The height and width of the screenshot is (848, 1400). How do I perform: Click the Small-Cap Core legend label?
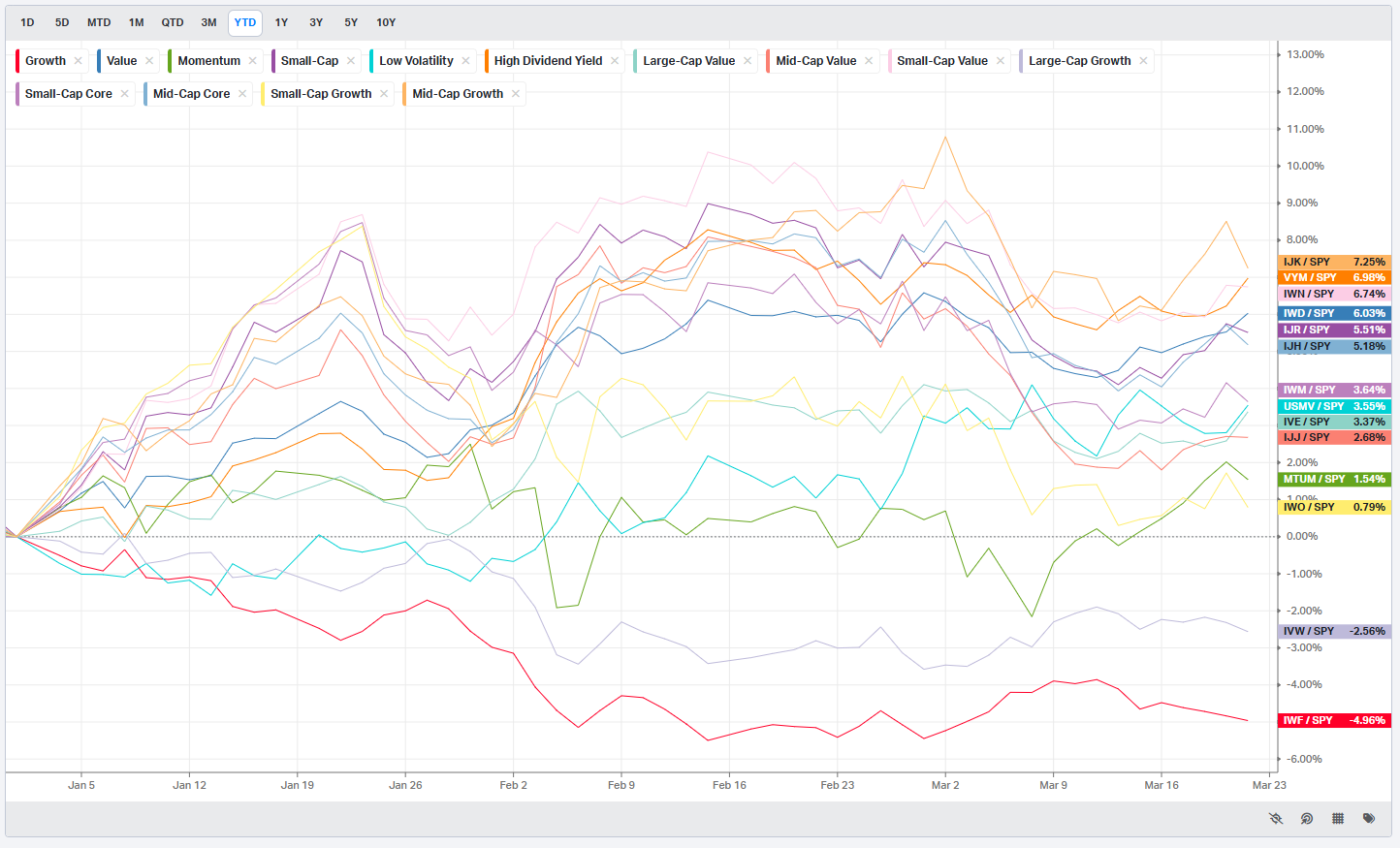(x=69, y=94)
